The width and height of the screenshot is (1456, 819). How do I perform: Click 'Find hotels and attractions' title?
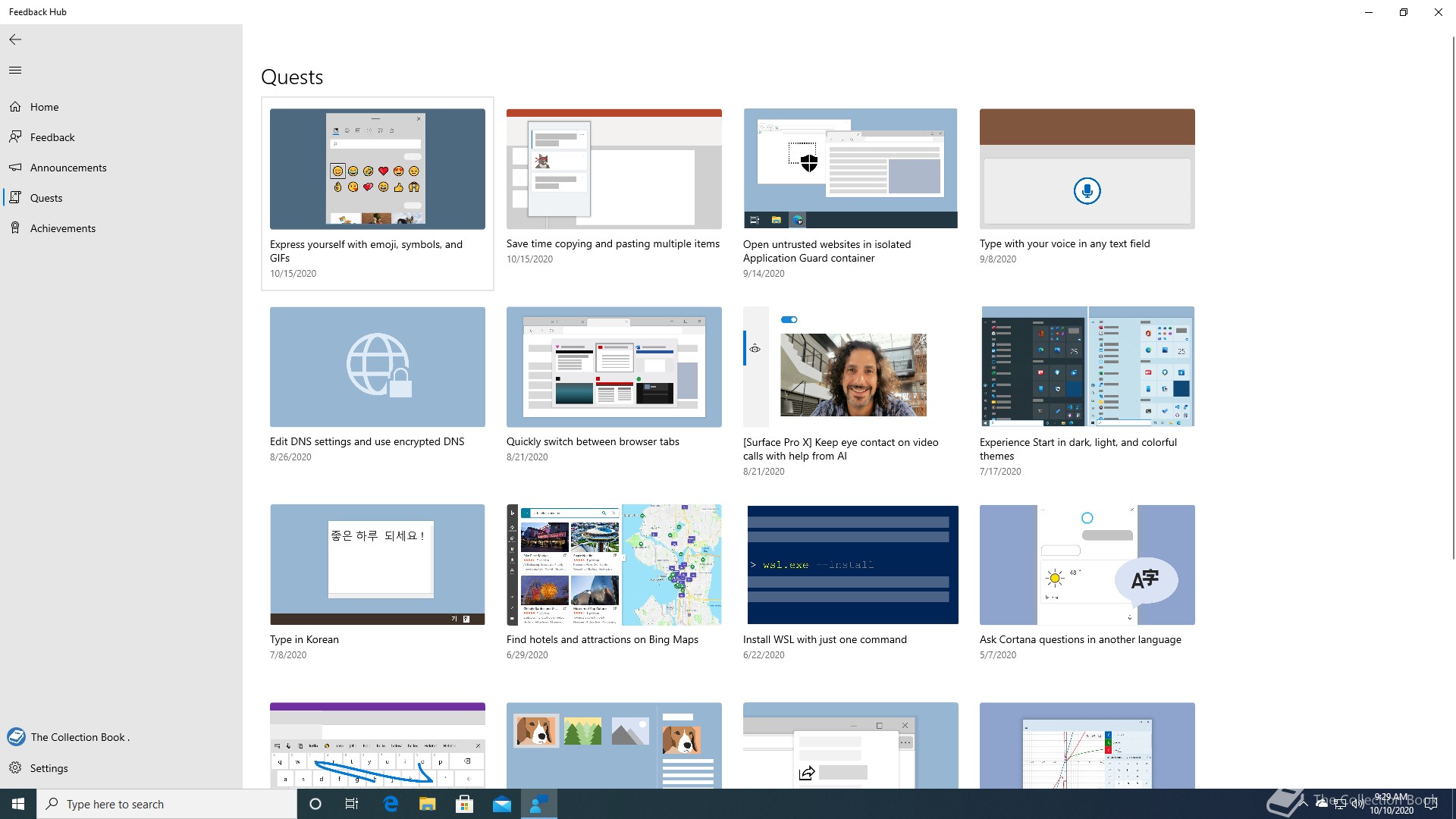602,639
